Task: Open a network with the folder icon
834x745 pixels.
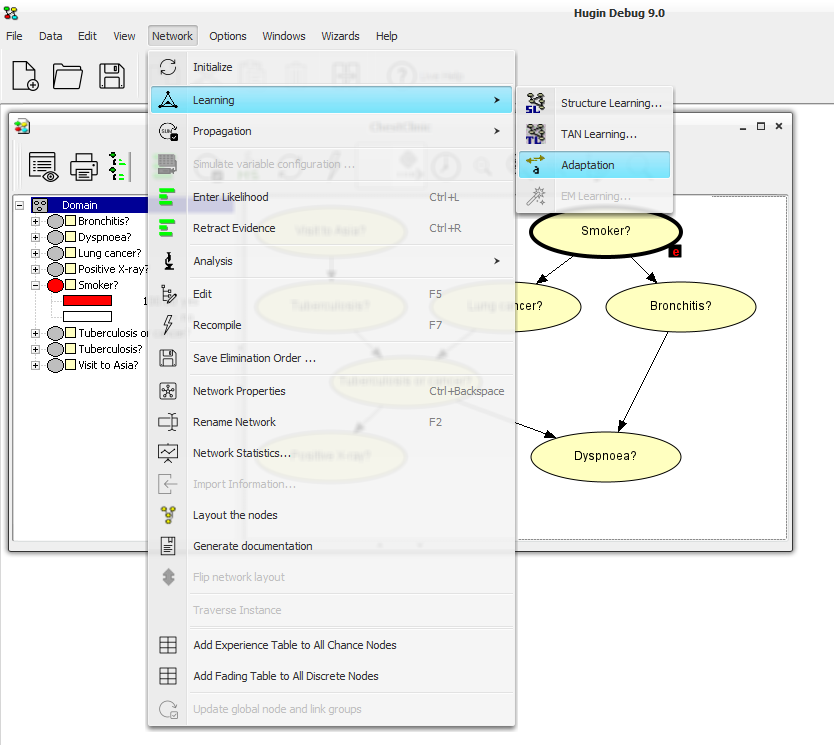Action: point(68,76)
